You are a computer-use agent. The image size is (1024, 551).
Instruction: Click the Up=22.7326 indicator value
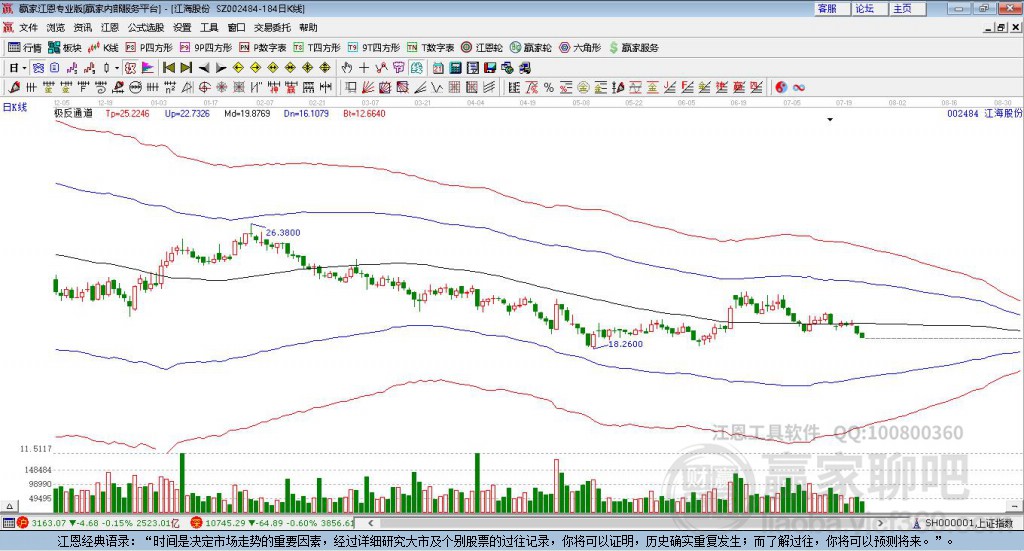[187, 113]
